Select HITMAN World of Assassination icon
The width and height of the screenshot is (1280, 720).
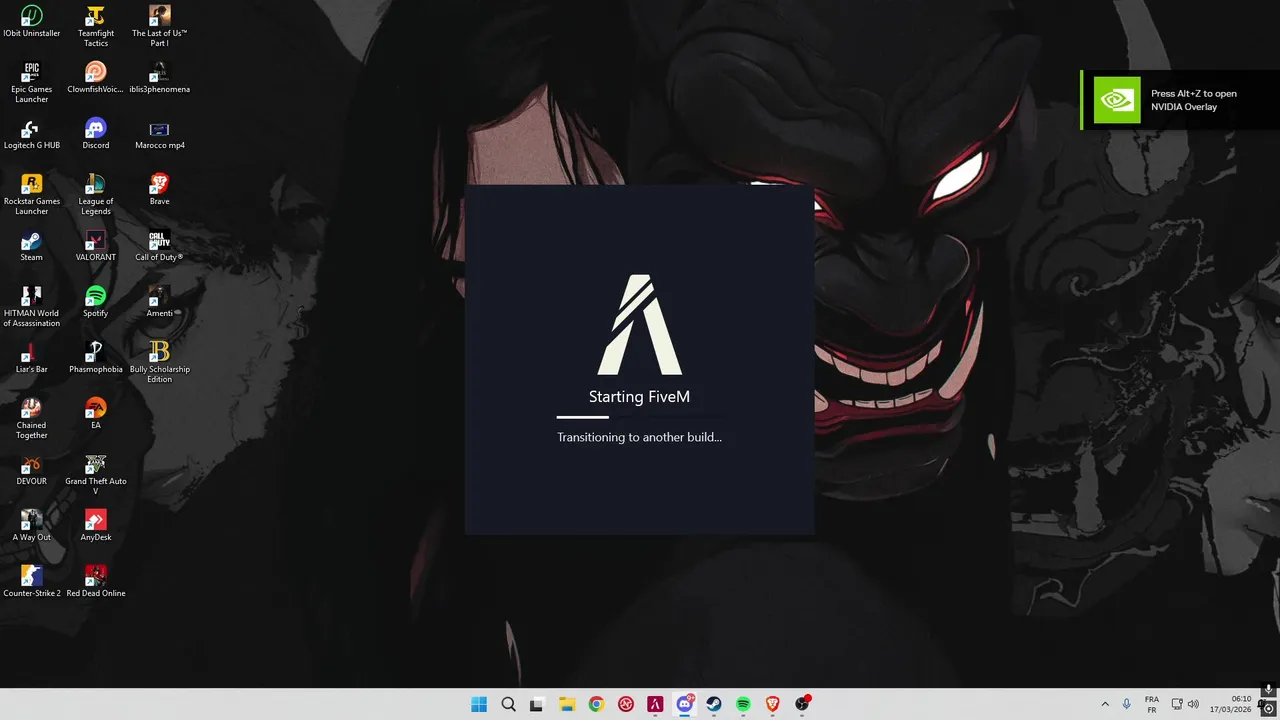coord(31,306)
